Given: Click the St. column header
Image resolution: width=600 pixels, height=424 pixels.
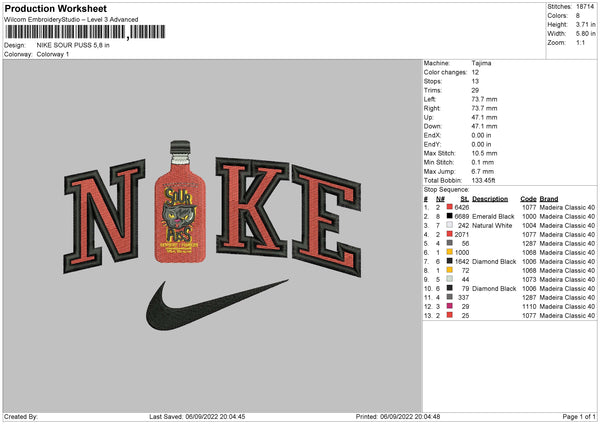Looking at the screenshot, I should pos(465,199).
